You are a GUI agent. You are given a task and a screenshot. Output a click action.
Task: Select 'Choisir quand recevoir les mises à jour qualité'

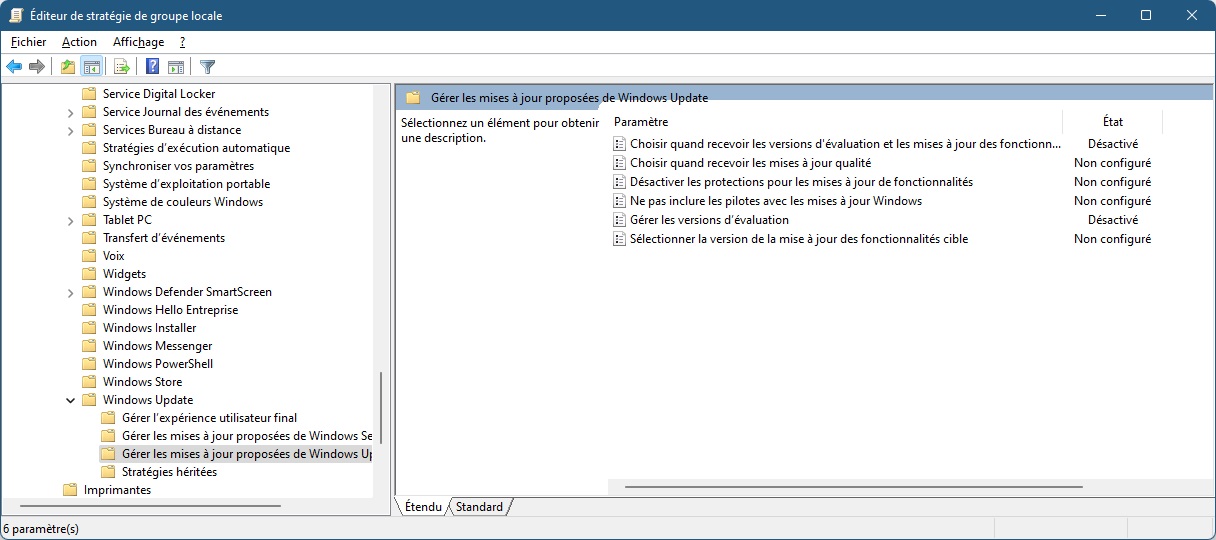(x=750, y=163)
